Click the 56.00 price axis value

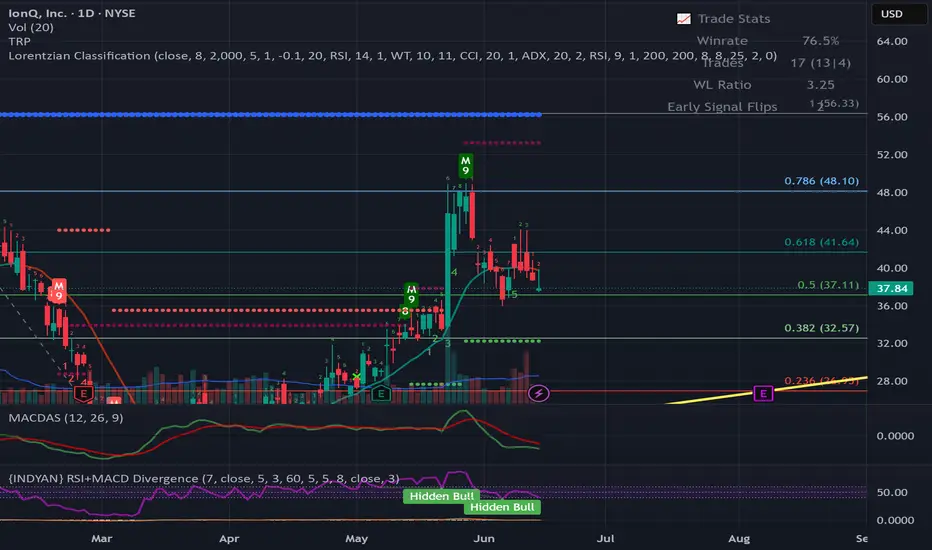[x=892, y=117]
